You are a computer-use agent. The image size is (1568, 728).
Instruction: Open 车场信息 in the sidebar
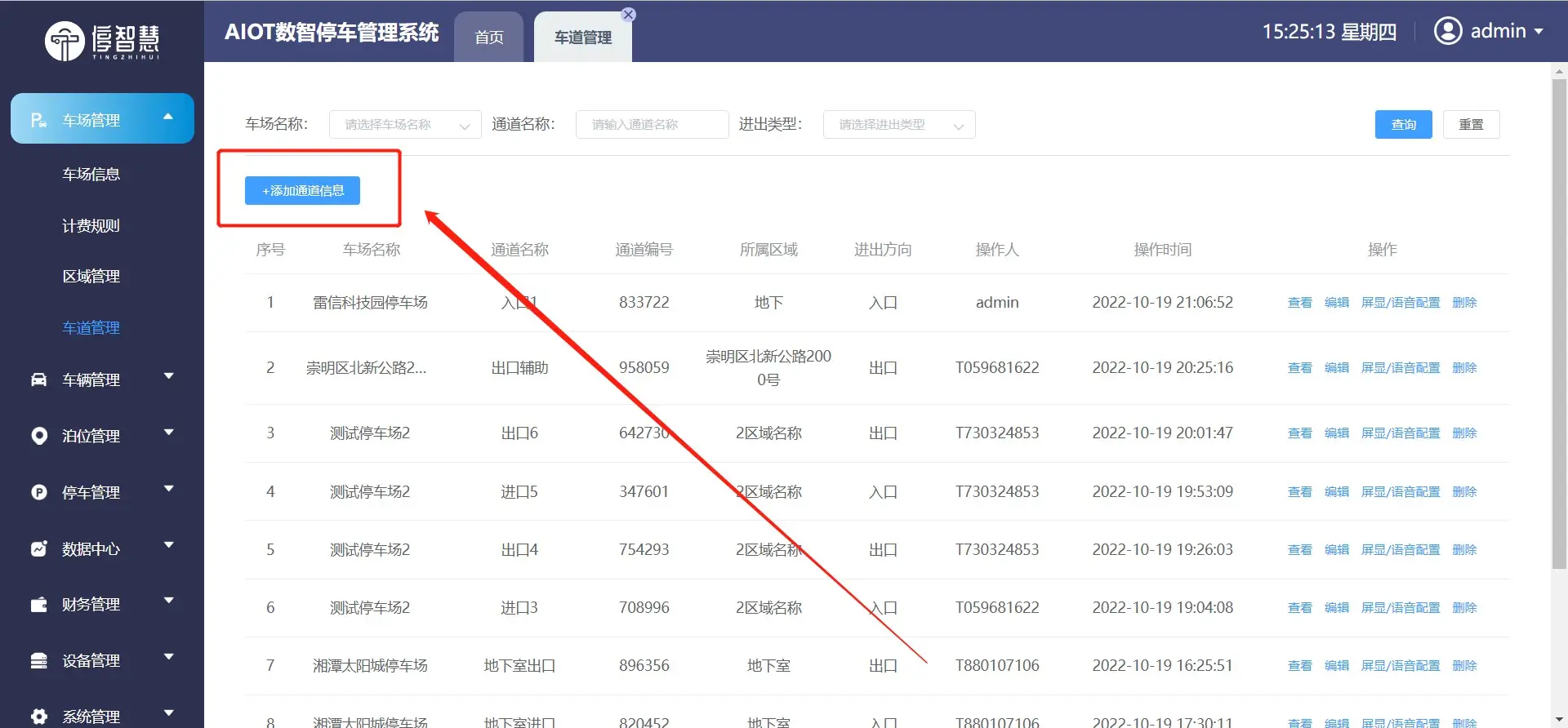(x=91, y=174)
